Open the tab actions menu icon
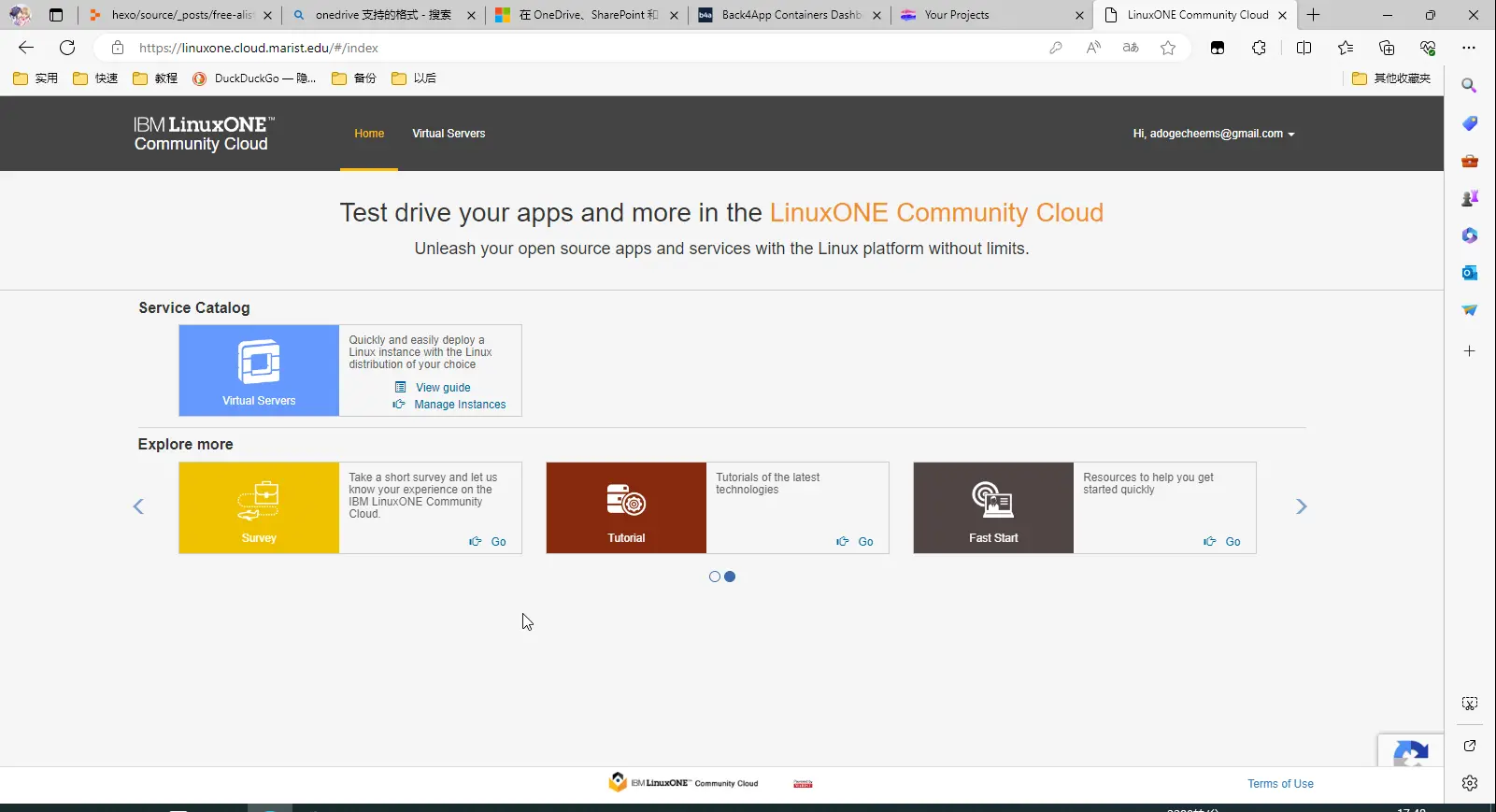This screenshot has height=812, width=1496. pos(56,15)
